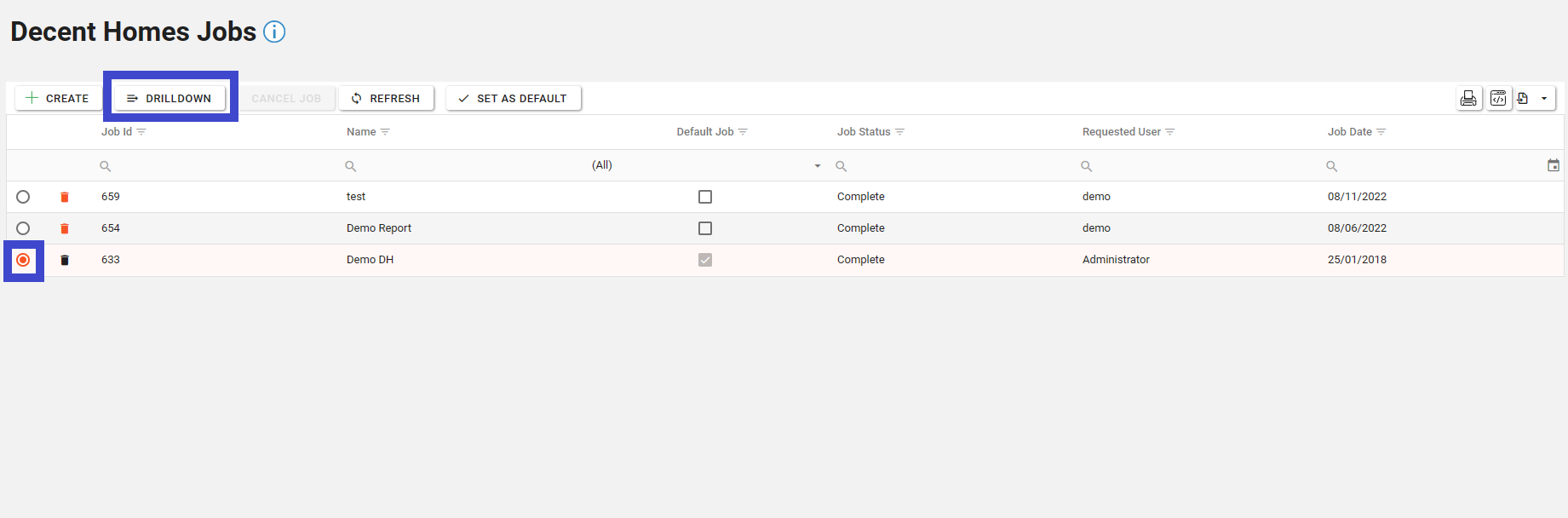Click the export file icon
This screenshot has height=518, width=1568.
coord(1523,98)
